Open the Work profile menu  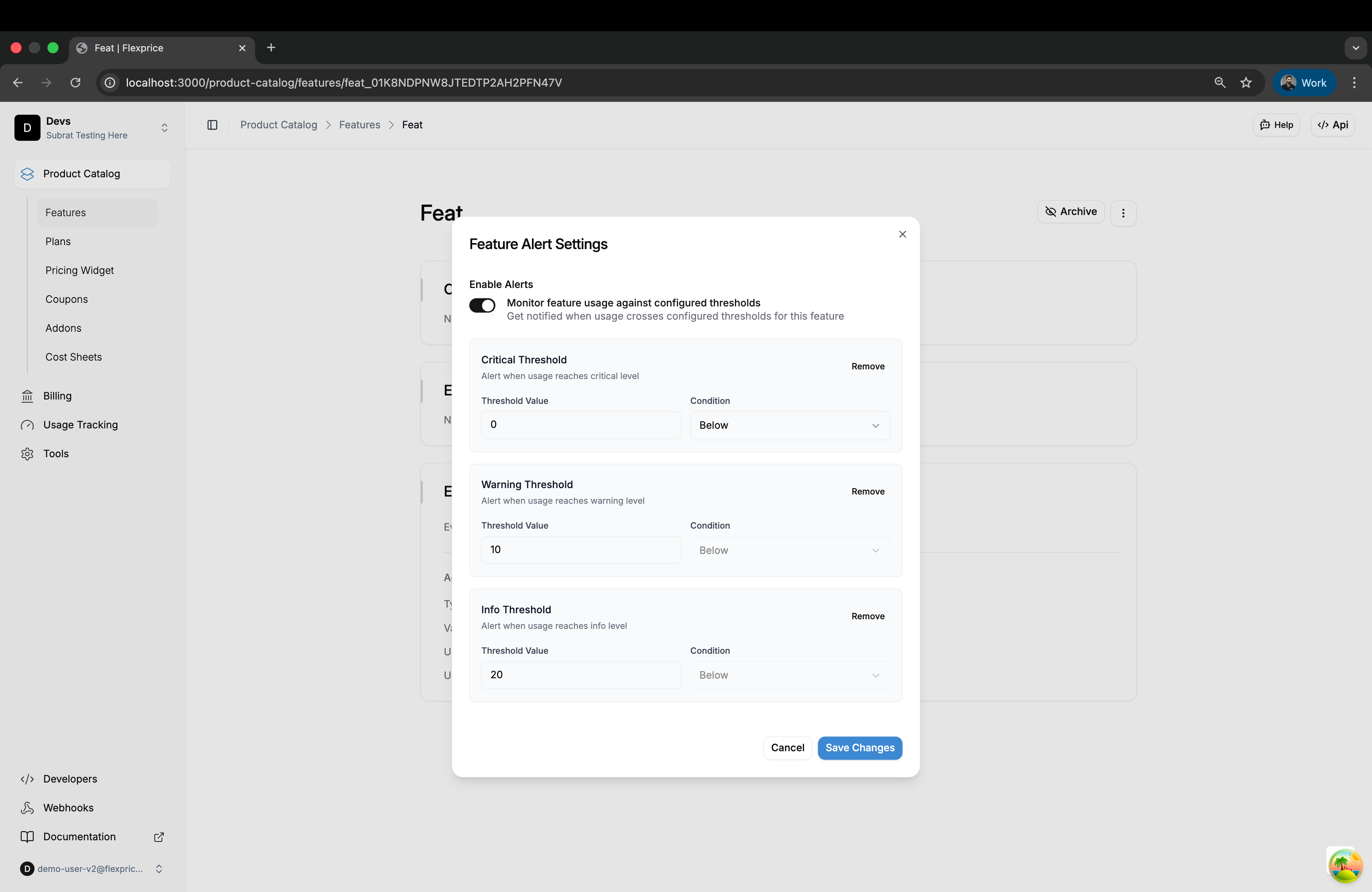coord(1304,83)
